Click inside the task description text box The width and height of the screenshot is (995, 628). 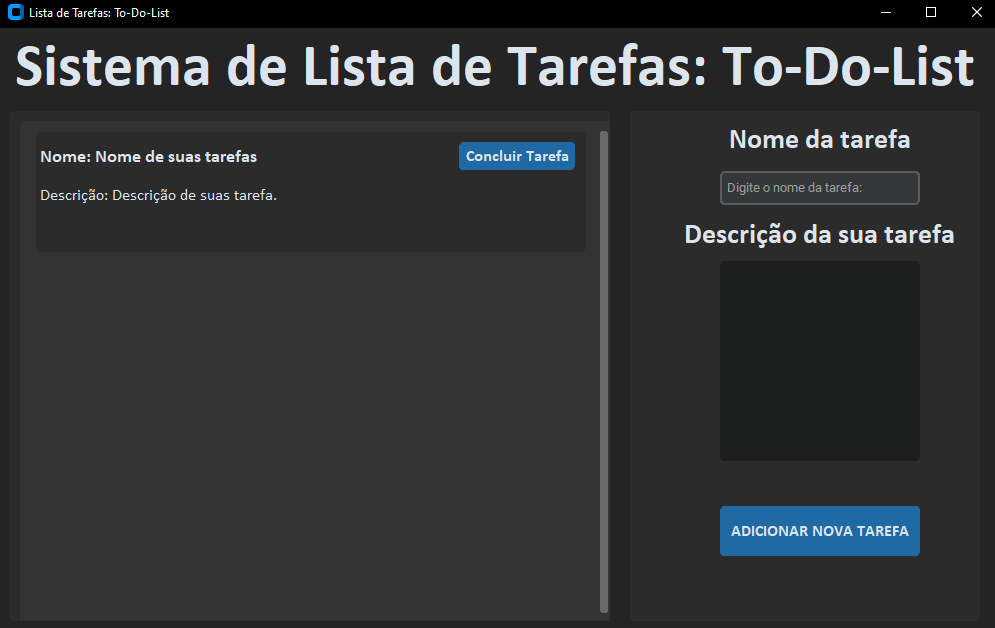coord(819,361)
